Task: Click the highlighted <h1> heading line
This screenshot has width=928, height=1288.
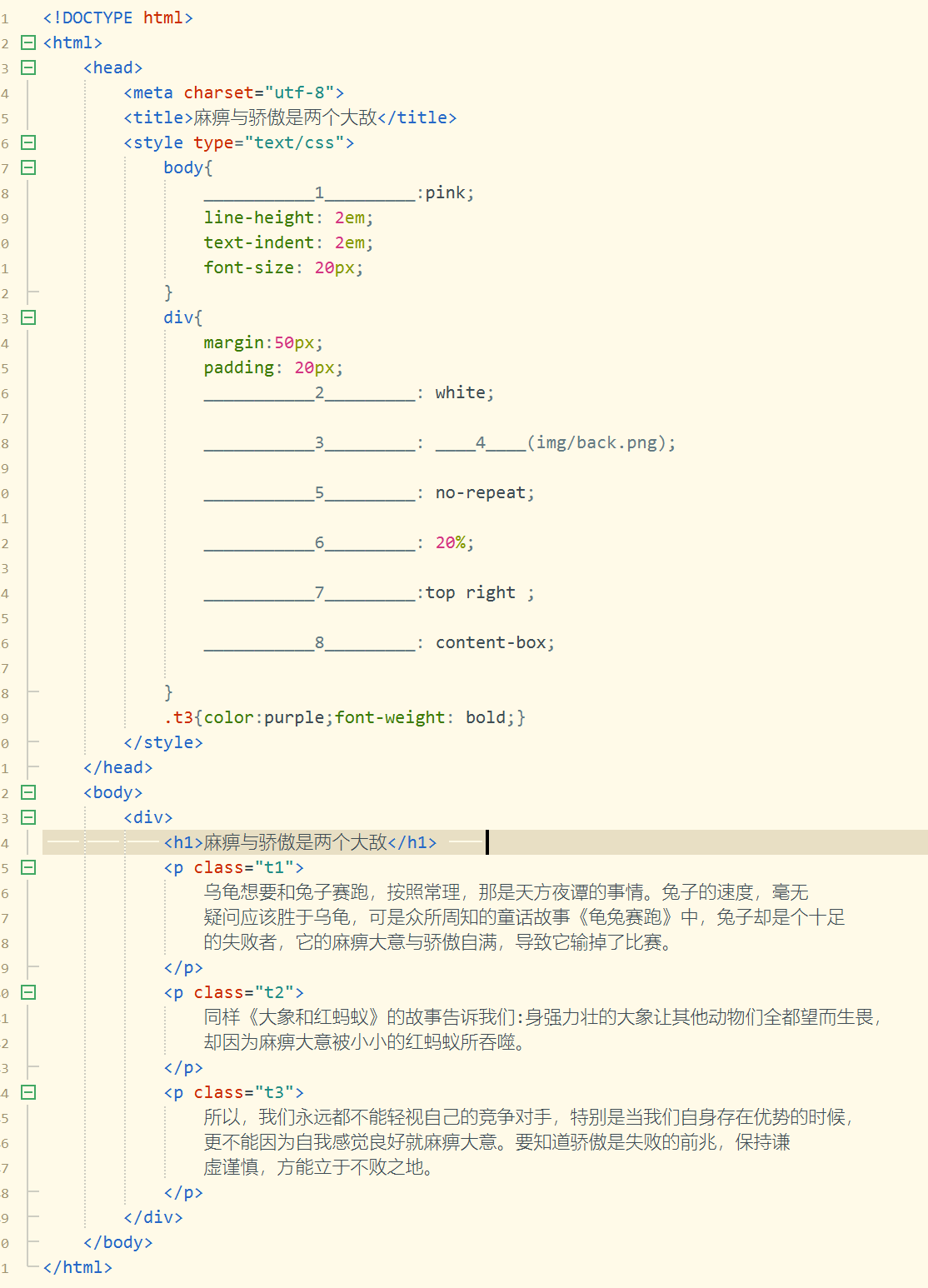Action: pos(300,842)
